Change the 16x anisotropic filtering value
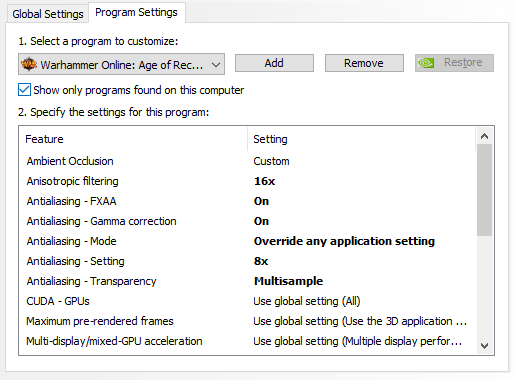 pos(264,181)
